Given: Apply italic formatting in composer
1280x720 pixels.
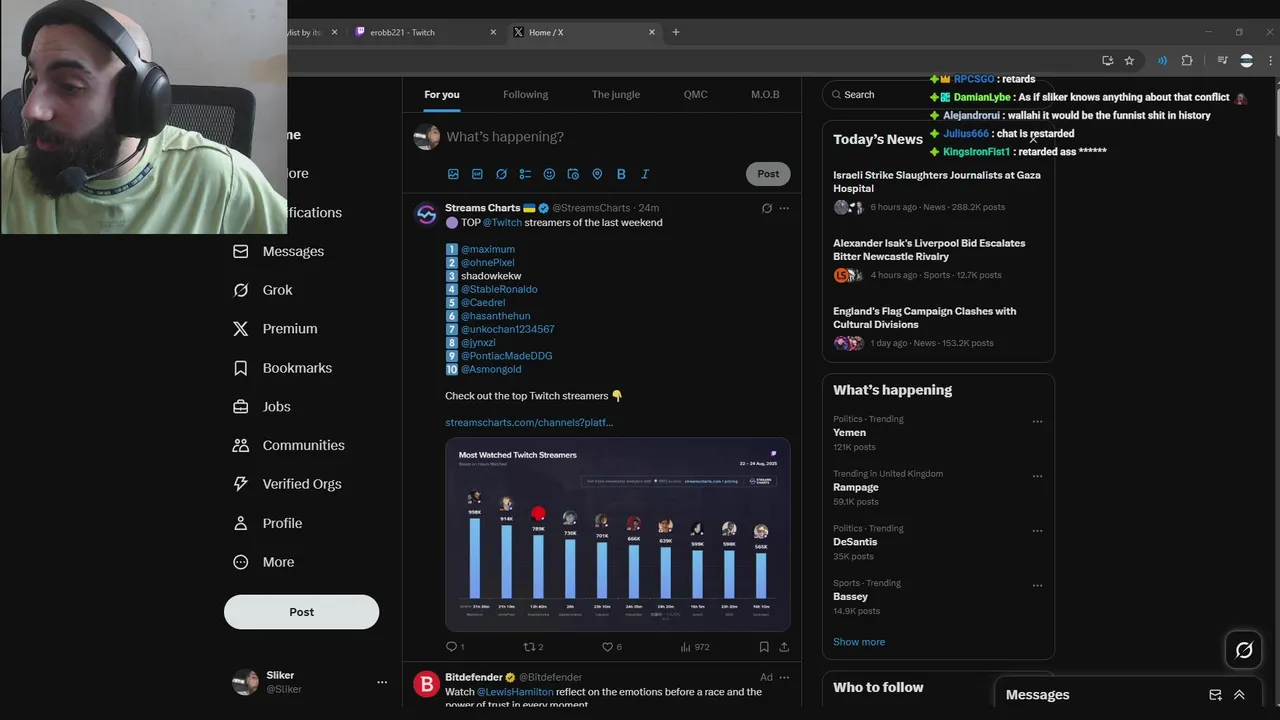Looking at the screenshot, I should tap(645, 174).
